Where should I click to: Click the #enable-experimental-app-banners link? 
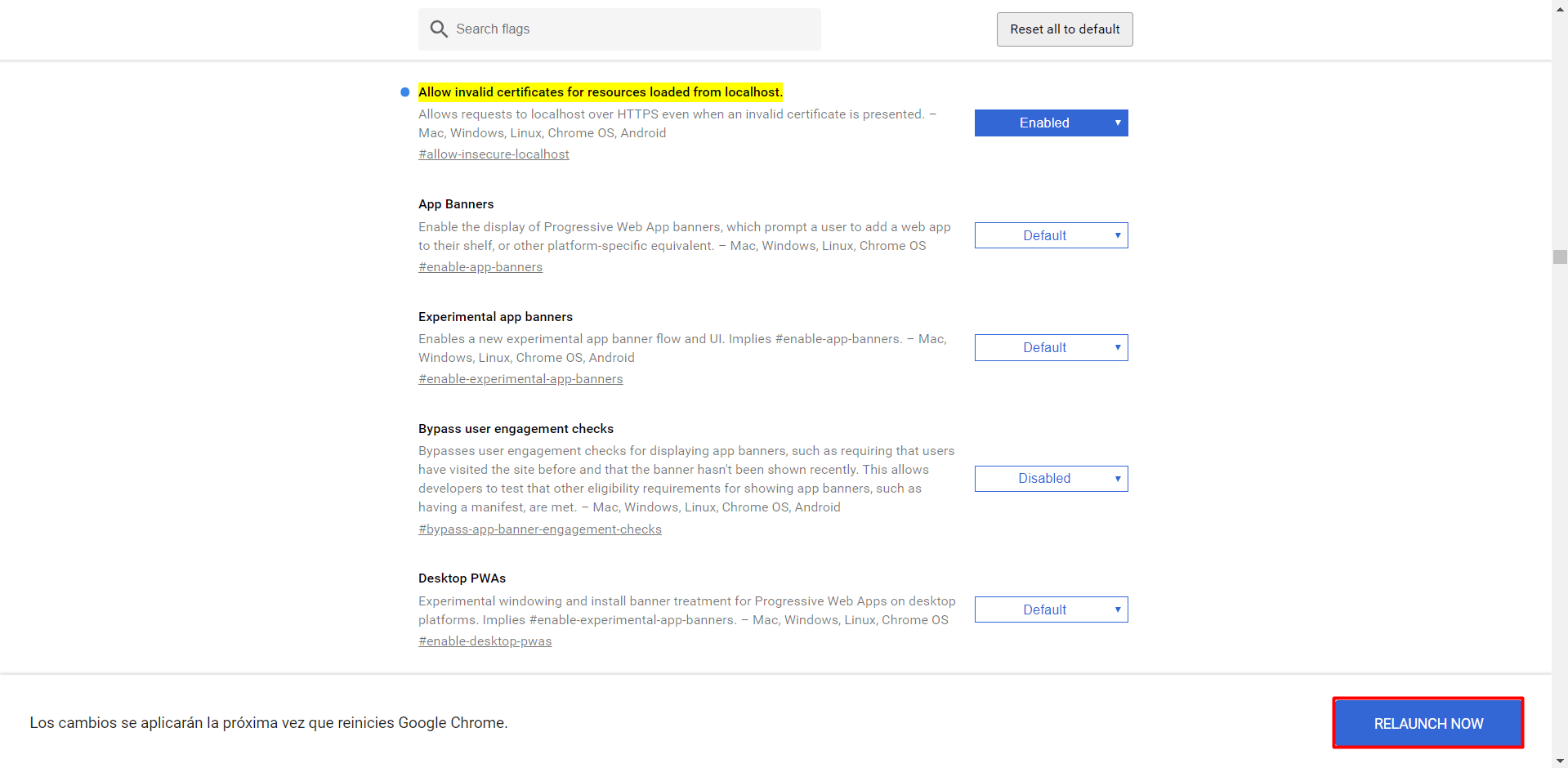[x=520, y=379]
